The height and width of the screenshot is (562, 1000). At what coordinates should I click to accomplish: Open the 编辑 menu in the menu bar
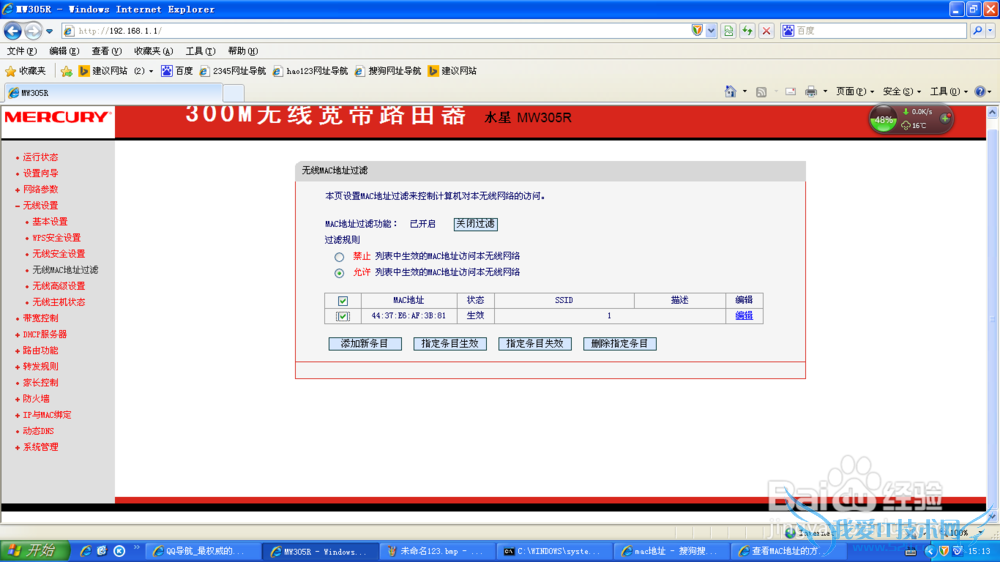pos(64,51)
